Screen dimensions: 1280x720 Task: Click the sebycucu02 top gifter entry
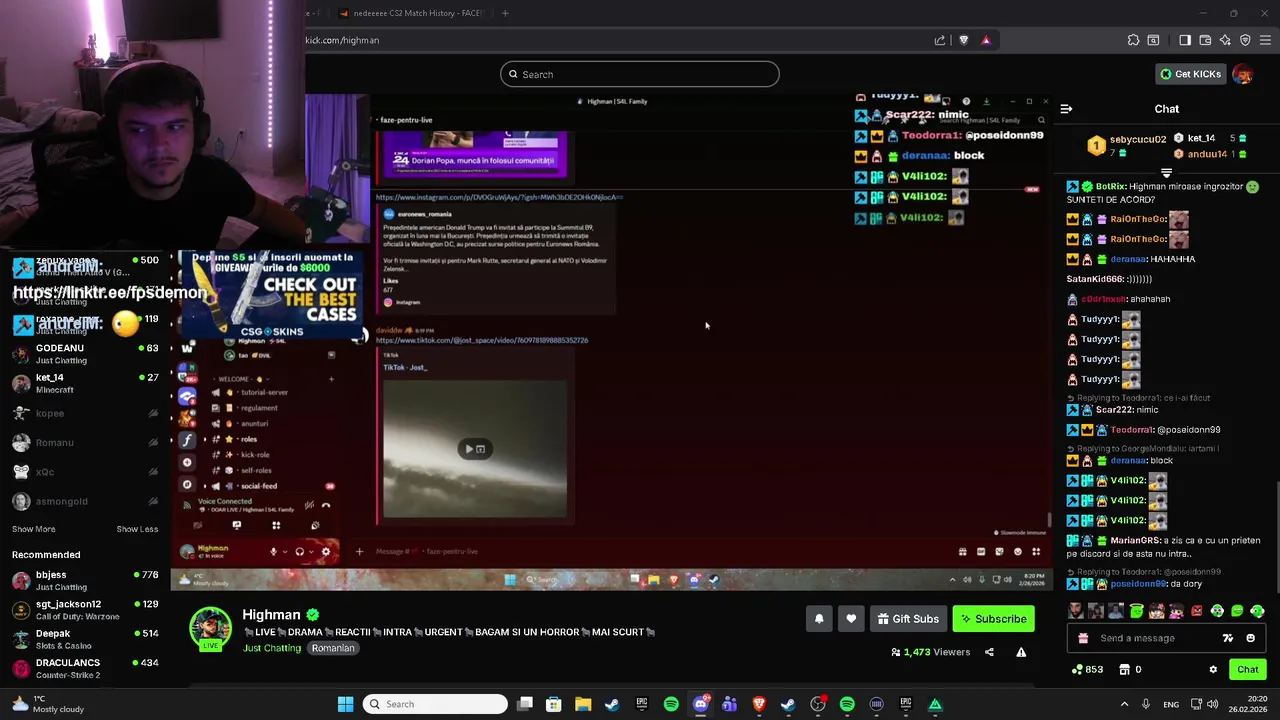coord(1128,145)
